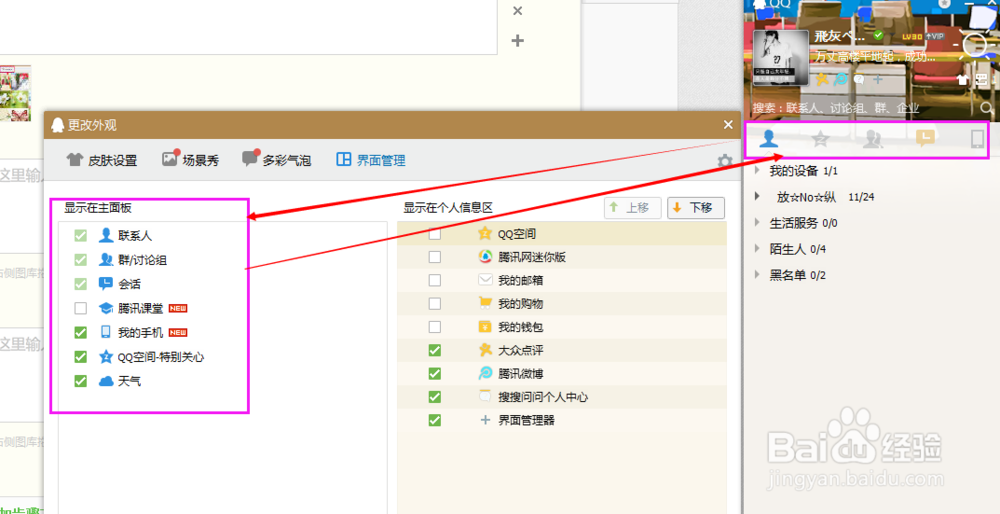Click the QQ penguin icon in the dialog title

(x=57, y=125)
